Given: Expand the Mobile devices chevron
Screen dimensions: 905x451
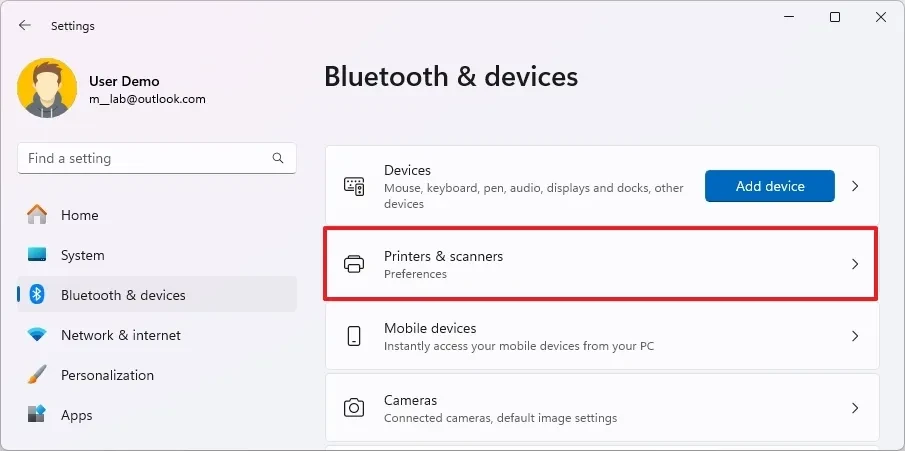Looking at the screenshot, I should (x=855, y=336).
